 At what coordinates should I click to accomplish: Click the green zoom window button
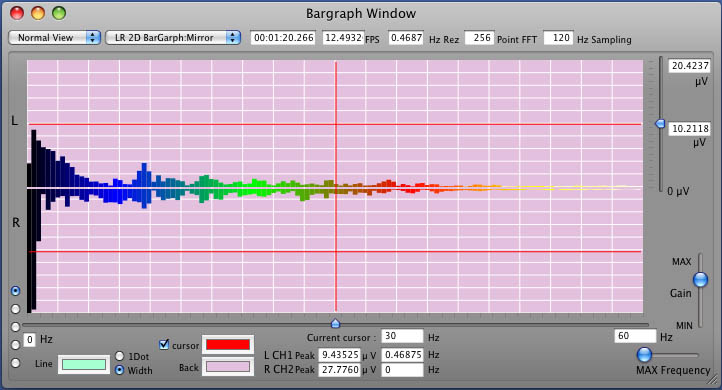pos(59,13)
